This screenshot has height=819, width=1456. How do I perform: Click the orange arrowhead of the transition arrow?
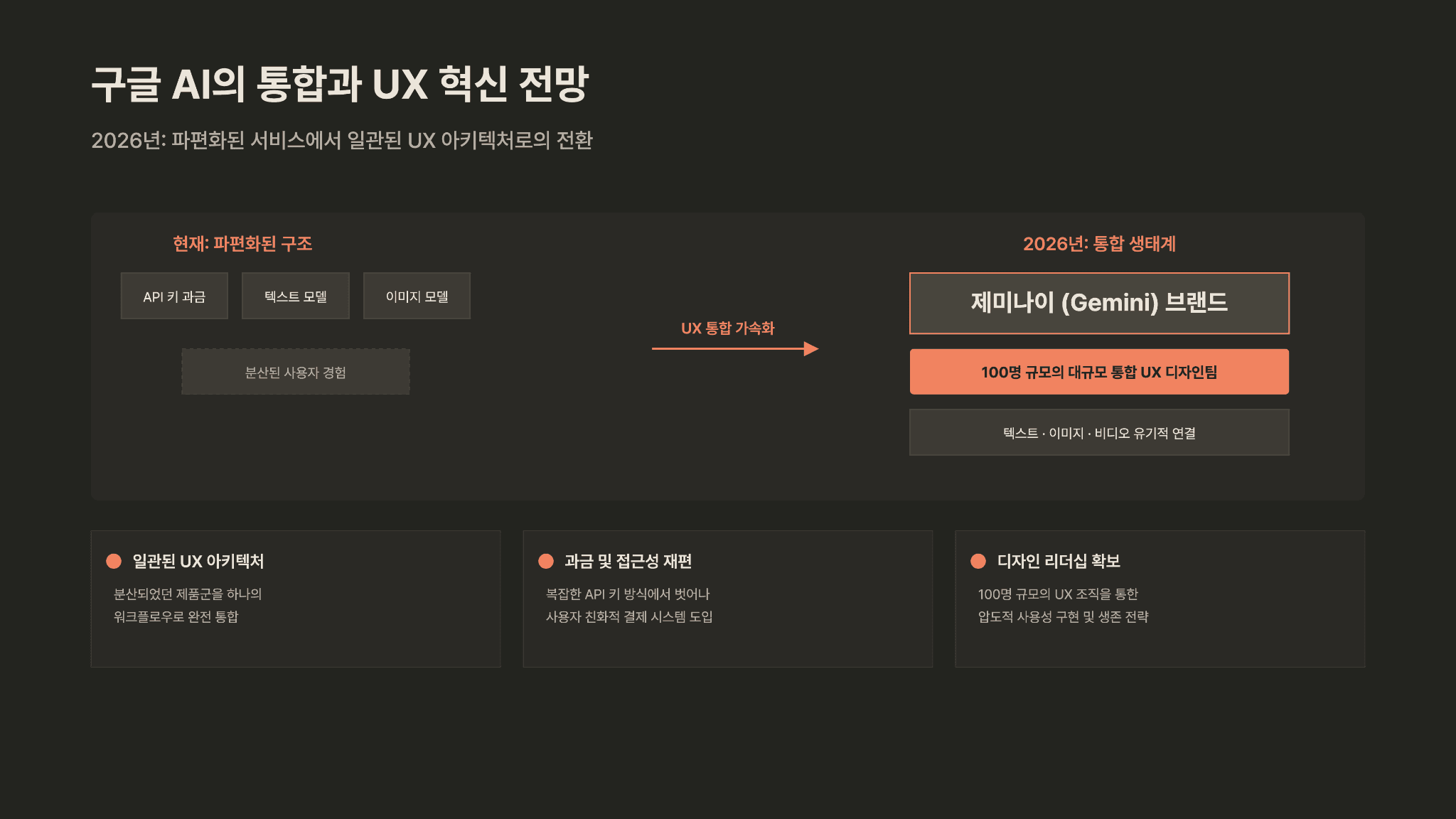point(811,348)
